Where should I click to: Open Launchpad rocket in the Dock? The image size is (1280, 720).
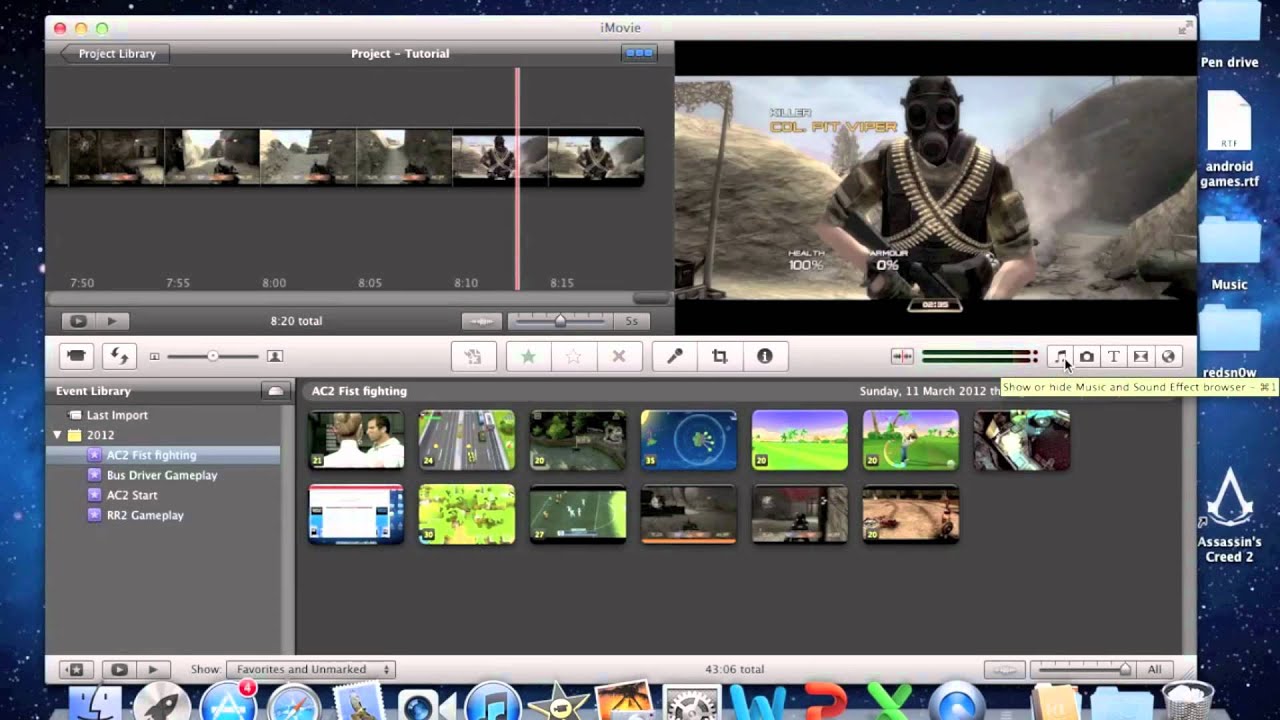click(x=161, y=702)
